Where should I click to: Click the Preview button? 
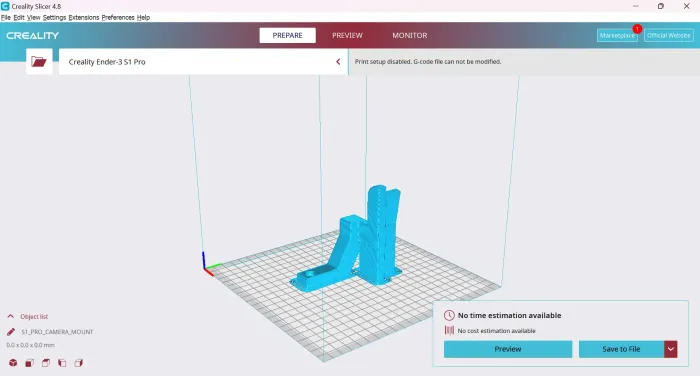(508, 349)
